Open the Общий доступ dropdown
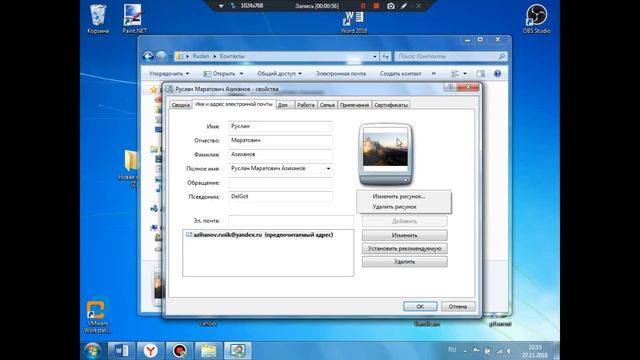This screenshot has height=360, width=640. (x=279, y=73)
